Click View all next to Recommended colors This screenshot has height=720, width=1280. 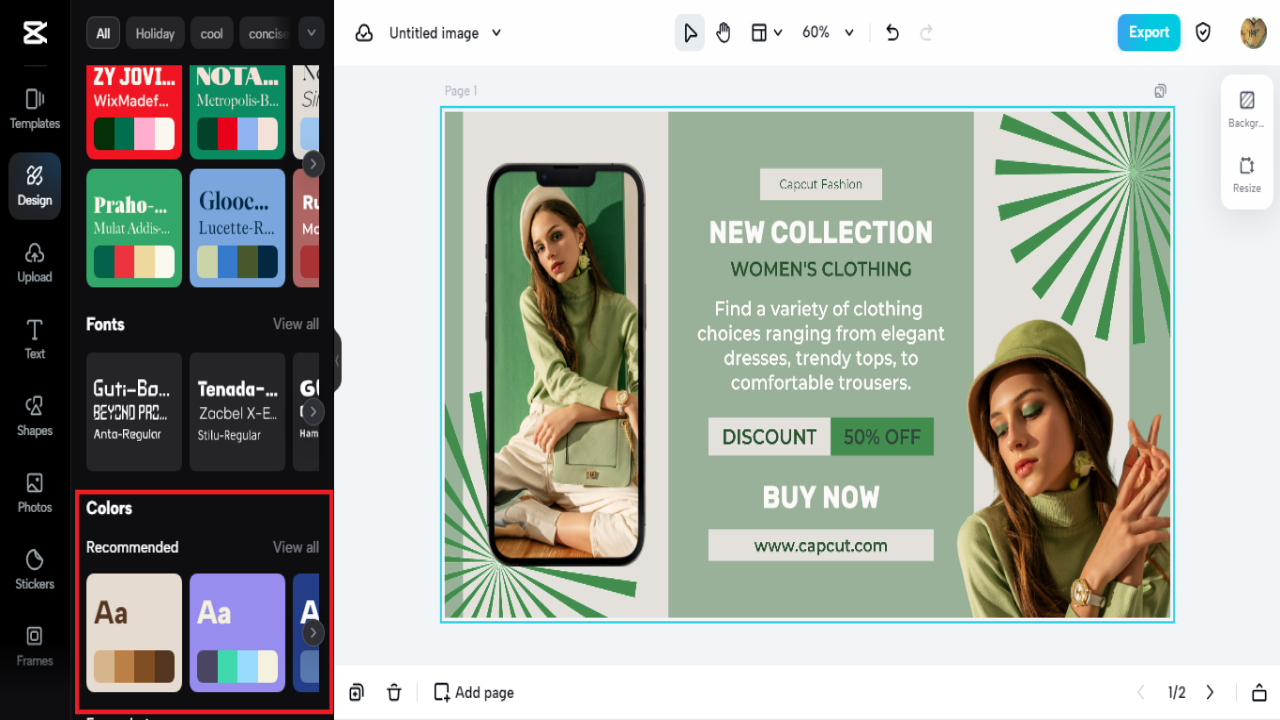point(296,547)
